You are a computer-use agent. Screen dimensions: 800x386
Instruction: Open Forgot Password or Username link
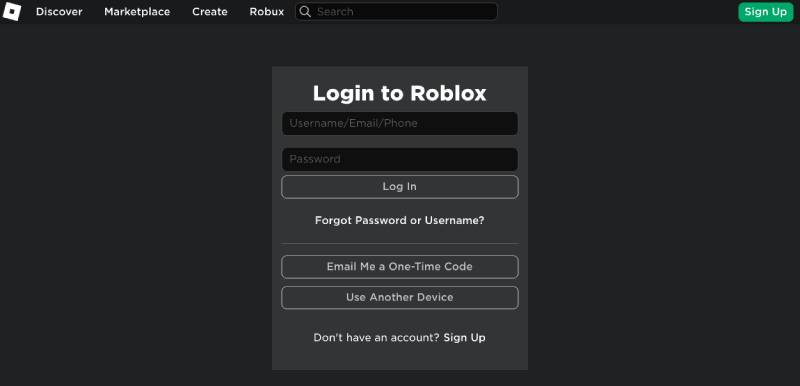pyautogui.click(x=399, y=220)
